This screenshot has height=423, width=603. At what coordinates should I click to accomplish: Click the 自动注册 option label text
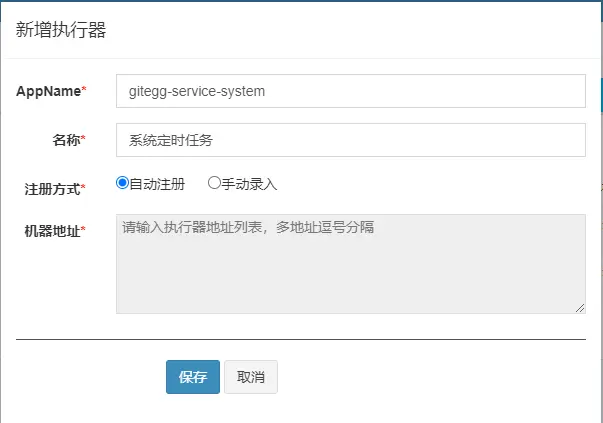click(157, 184)
